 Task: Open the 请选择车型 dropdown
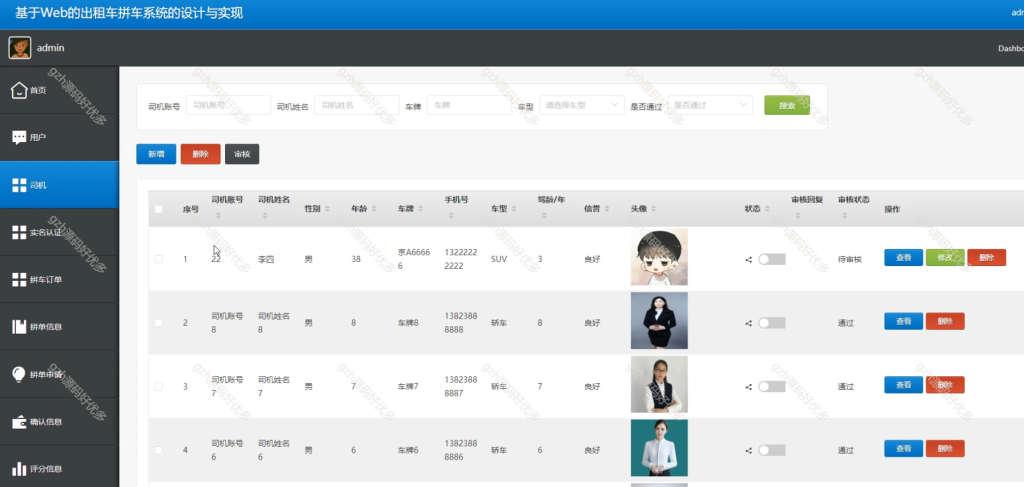[582, 105]
